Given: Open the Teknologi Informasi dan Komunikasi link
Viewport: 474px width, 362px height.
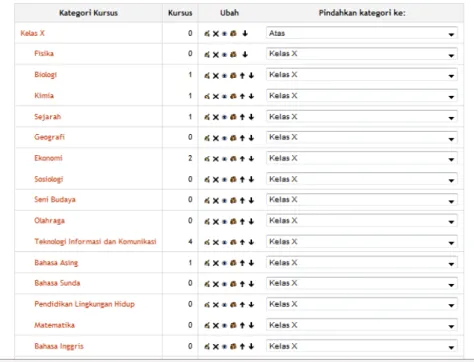Looking at the screenshot, I should click(95, 241).
